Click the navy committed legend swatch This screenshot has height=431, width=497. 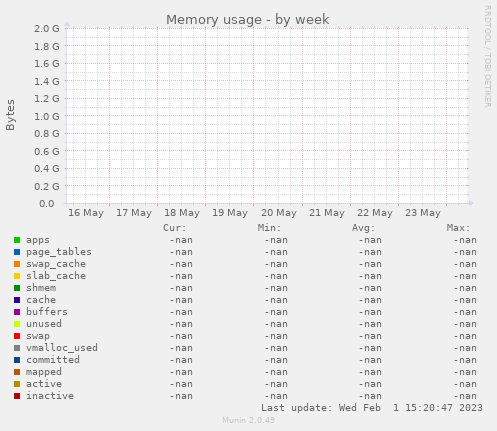coord(17,360)
